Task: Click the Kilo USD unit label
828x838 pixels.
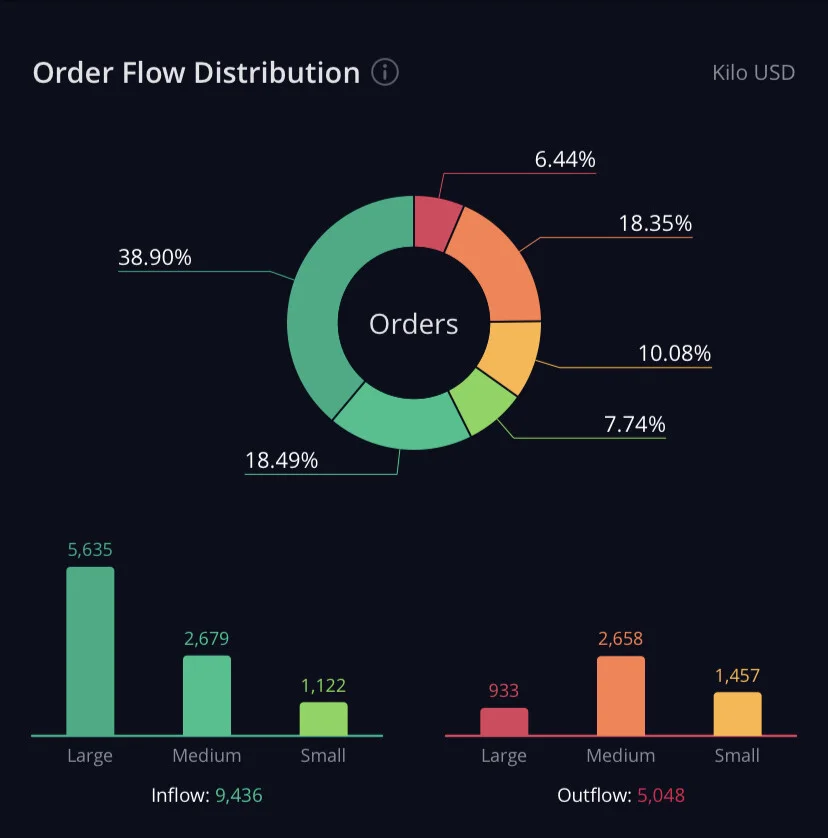Action: [x=754, y=73]
